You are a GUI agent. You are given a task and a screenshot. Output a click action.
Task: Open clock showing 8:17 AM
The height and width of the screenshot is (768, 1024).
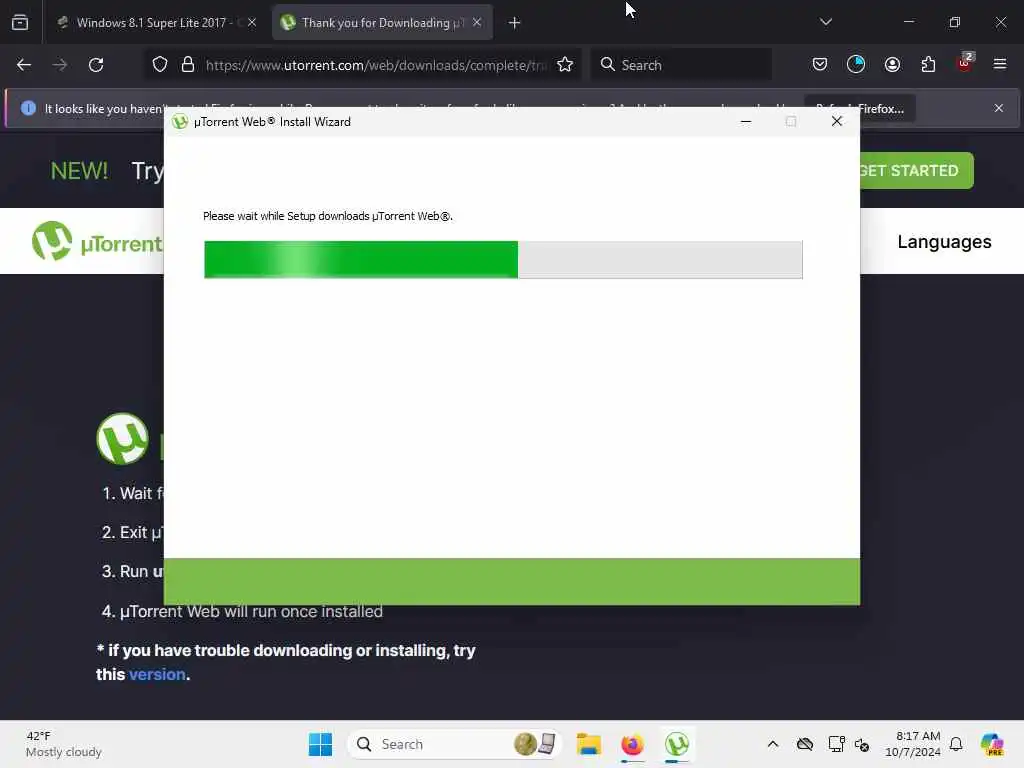912,744
